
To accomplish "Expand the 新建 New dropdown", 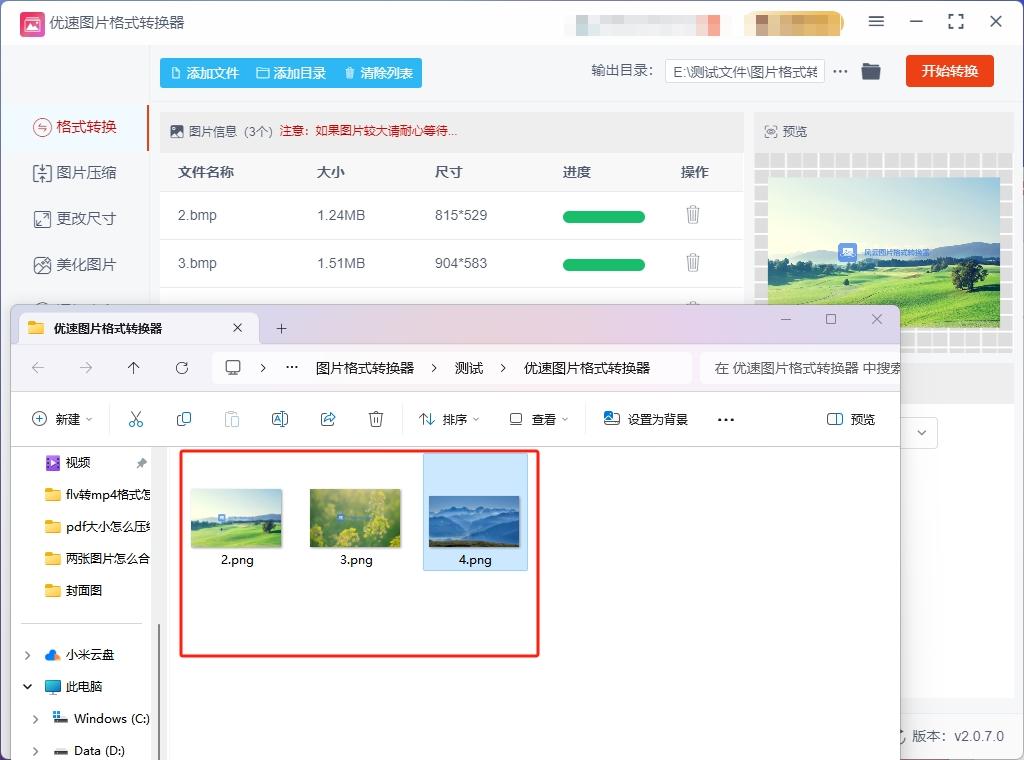I will [62, 419].
